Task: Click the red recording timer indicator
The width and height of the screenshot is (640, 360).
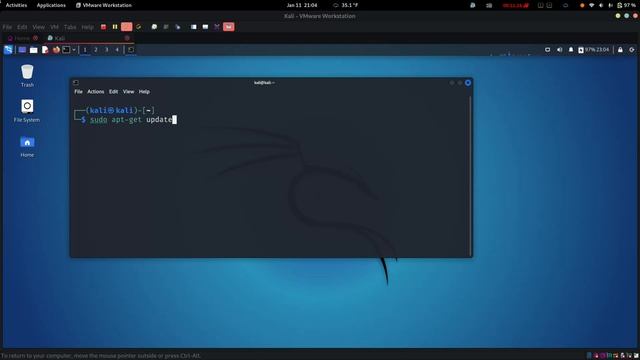Action: click(x=516, y=5)
